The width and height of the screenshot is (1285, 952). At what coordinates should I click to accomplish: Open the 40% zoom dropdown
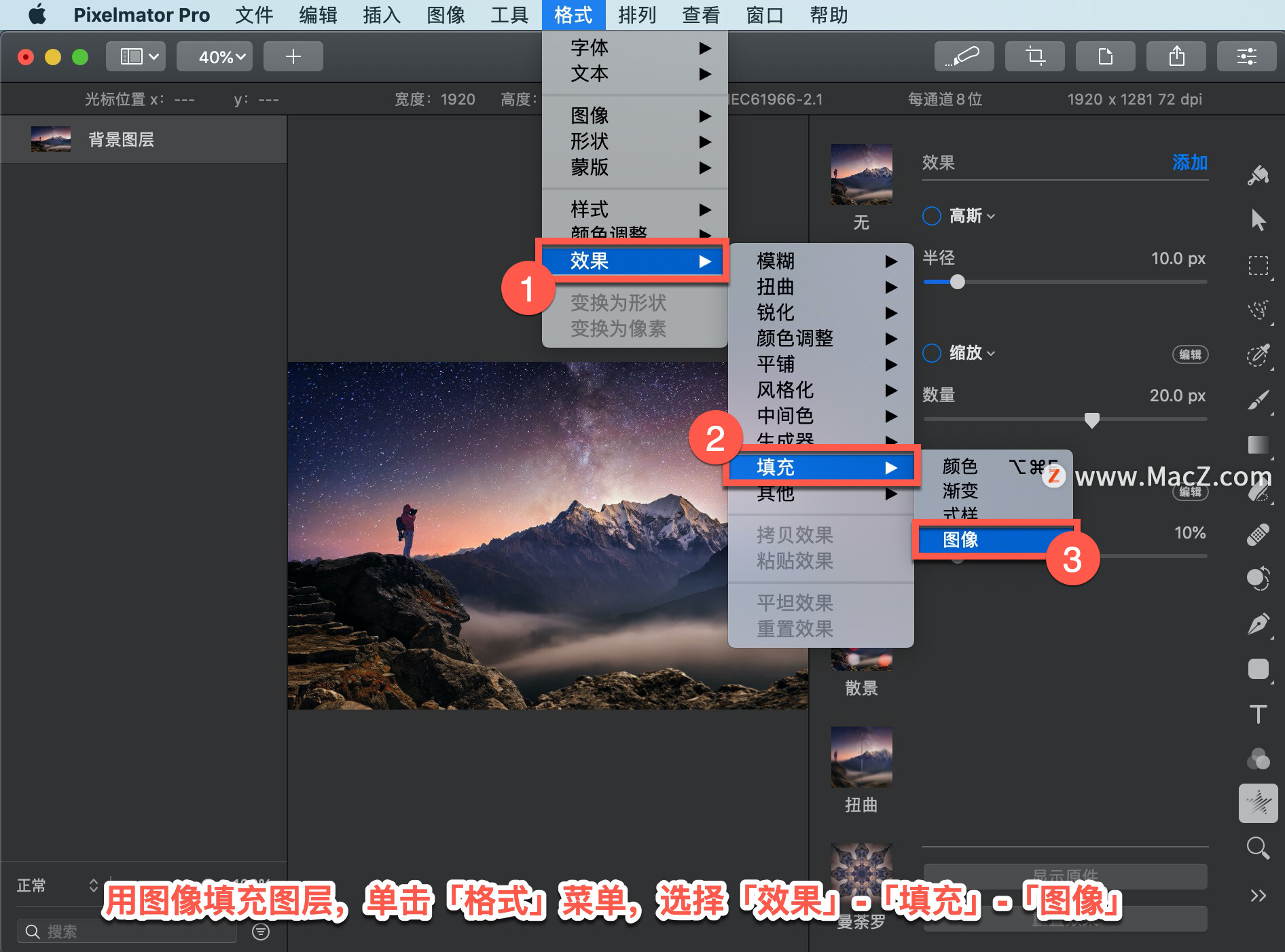(x=215, y=56)
